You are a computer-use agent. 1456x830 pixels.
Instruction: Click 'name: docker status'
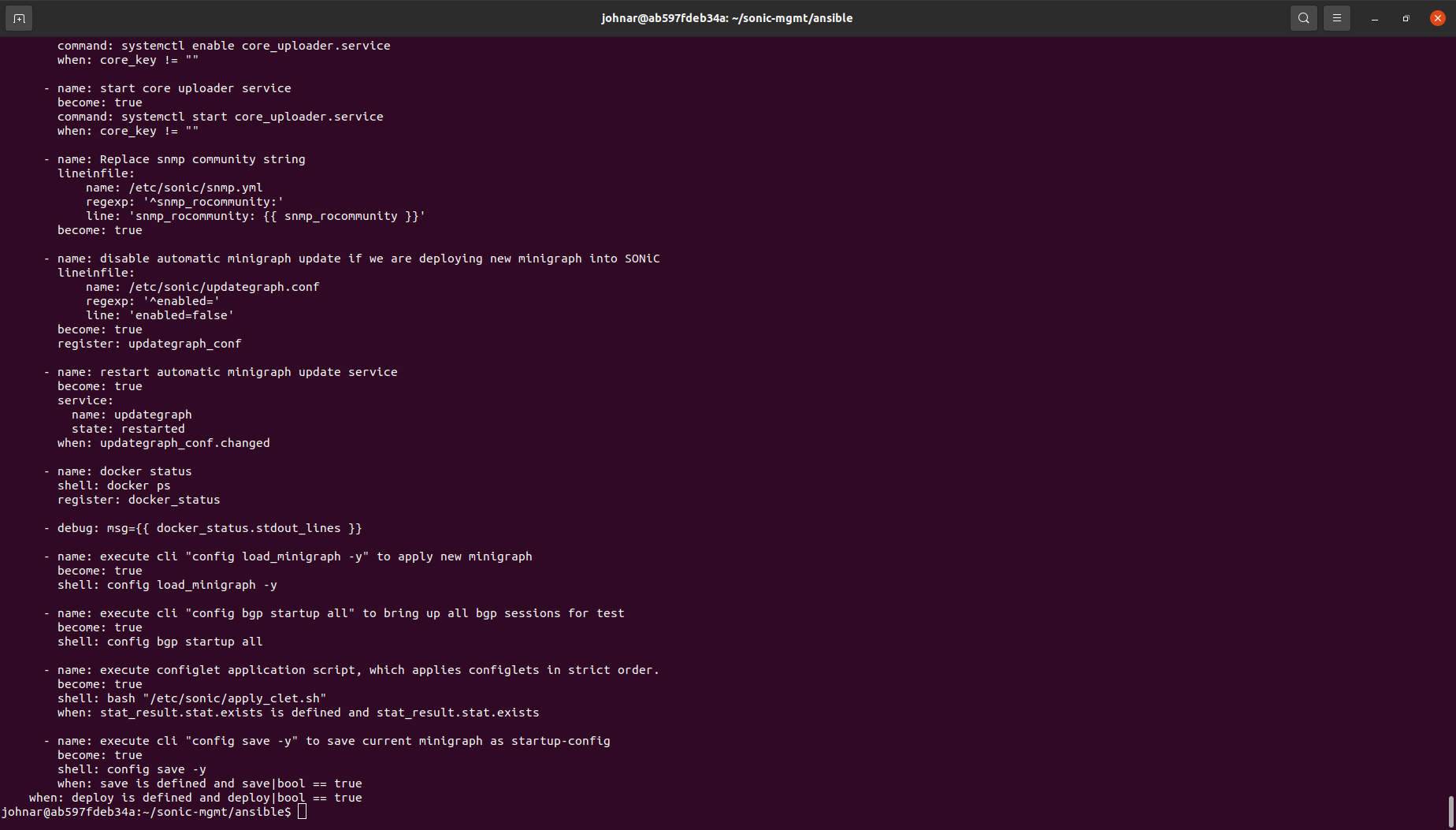click(124, 471)
